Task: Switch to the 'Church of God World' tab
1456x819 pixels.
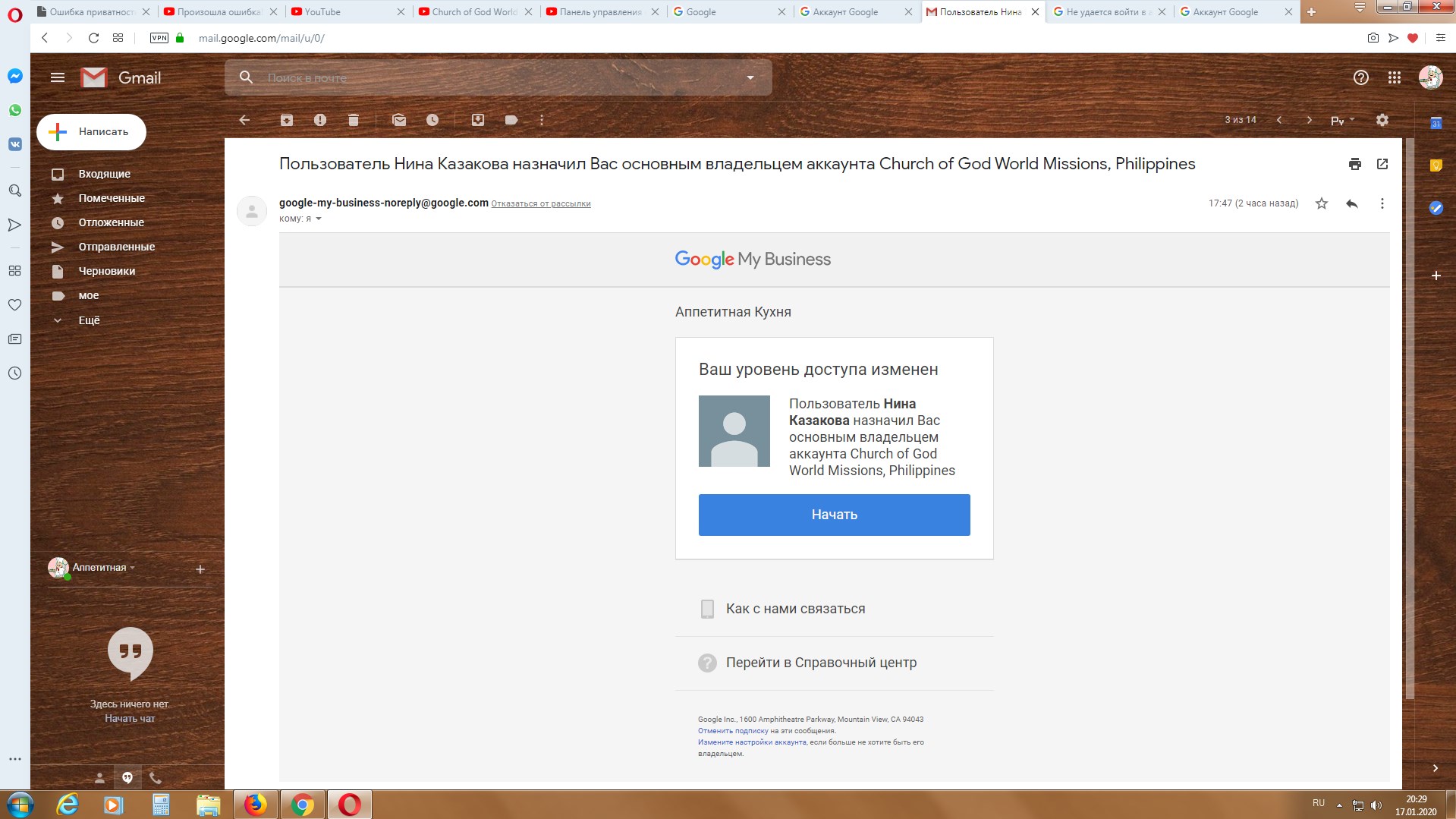Action: pyautogui.click(x=476, y=11)
